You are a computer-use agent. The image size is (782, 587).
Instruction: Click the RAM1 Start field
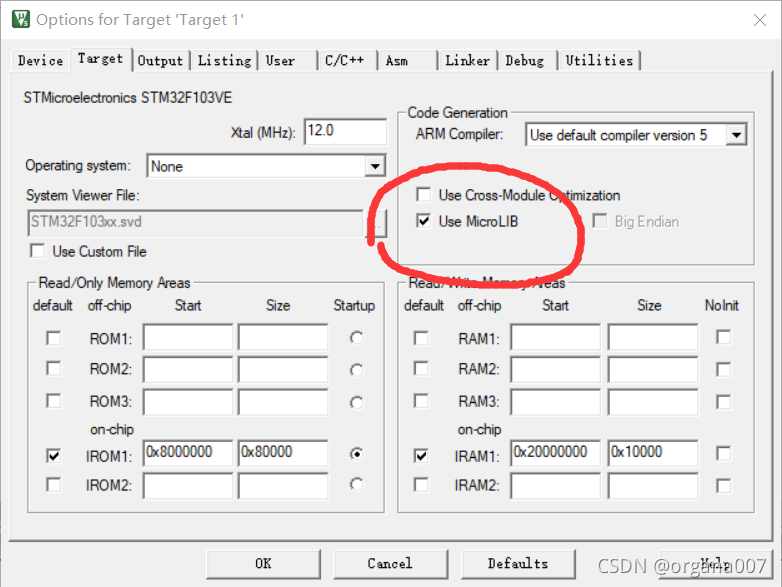point(556,338)
